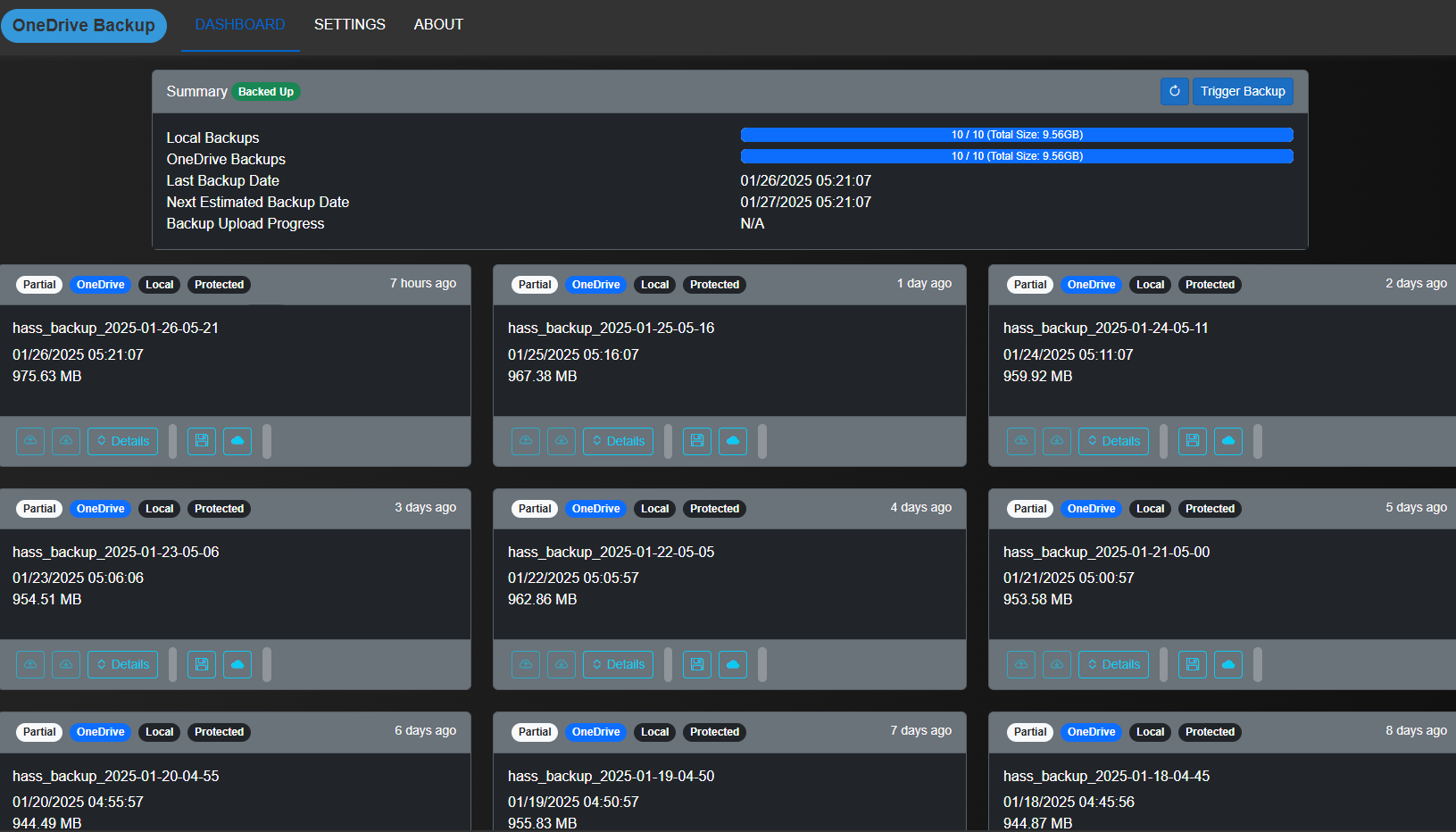Screen dimensions: 1456x832
Task: Click the file name hass_backup_2025-01-18-04-45
Action: tap(1107, 777)
